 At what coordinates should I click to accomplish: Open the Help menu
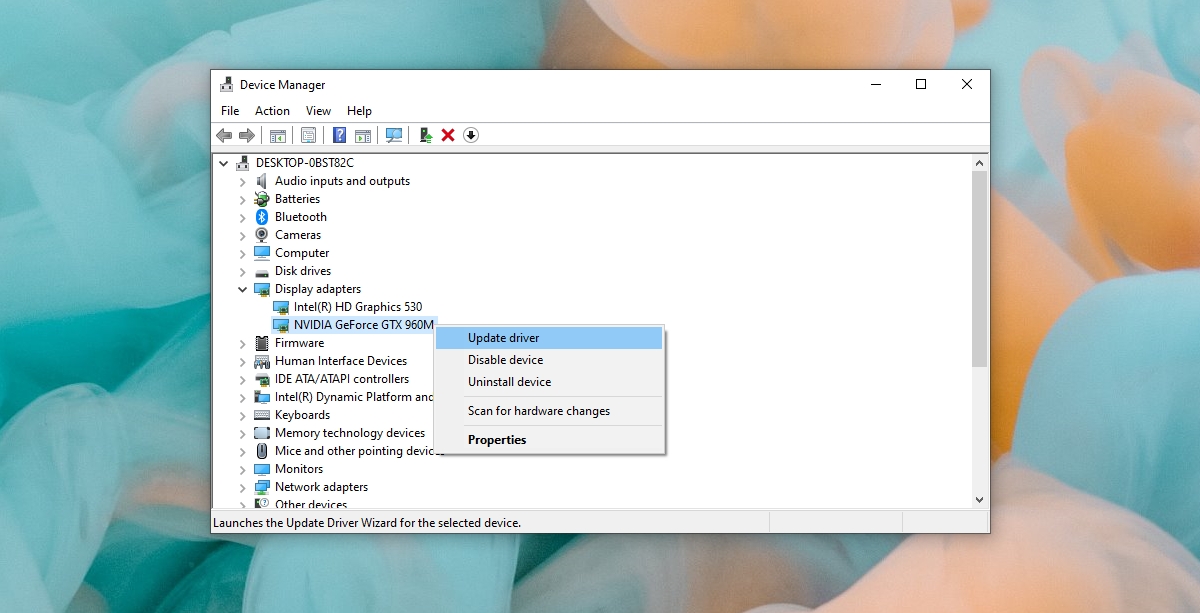click(x=359, y=111)
